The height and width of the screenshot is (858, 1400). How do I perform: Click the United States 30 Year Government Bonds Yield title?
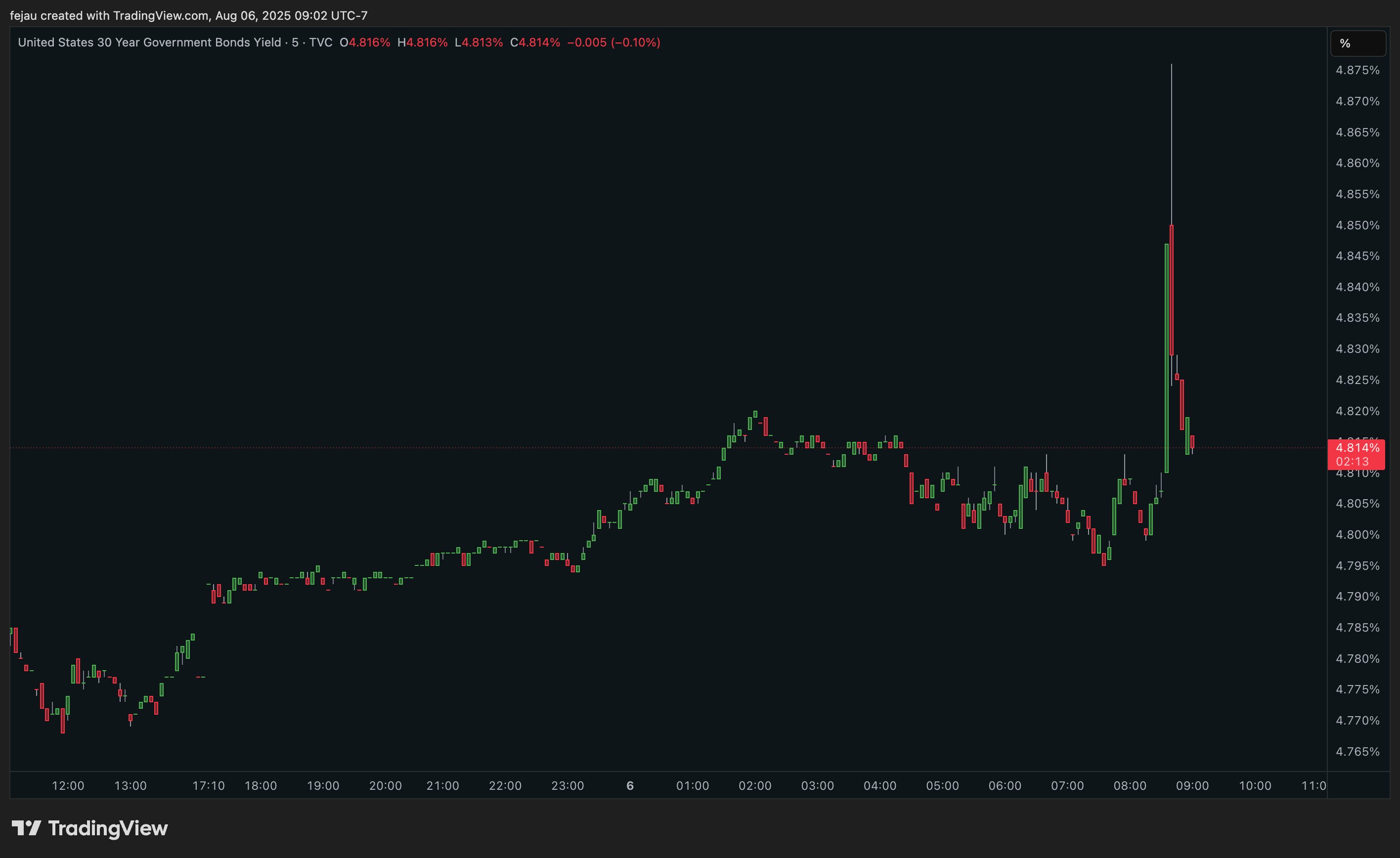[x=149, y=43]
